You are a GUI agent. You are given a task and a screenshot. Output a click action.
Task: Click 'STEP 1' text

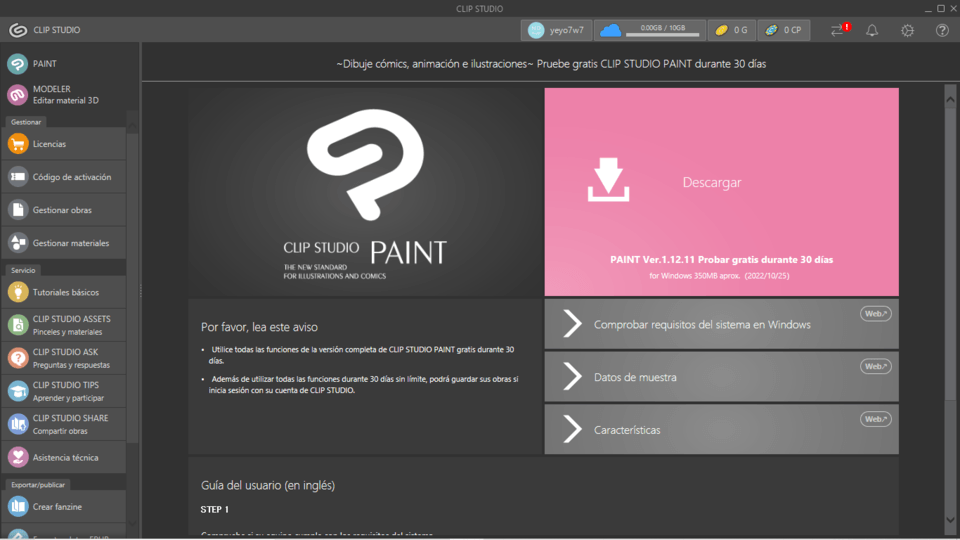click(215, 509)
